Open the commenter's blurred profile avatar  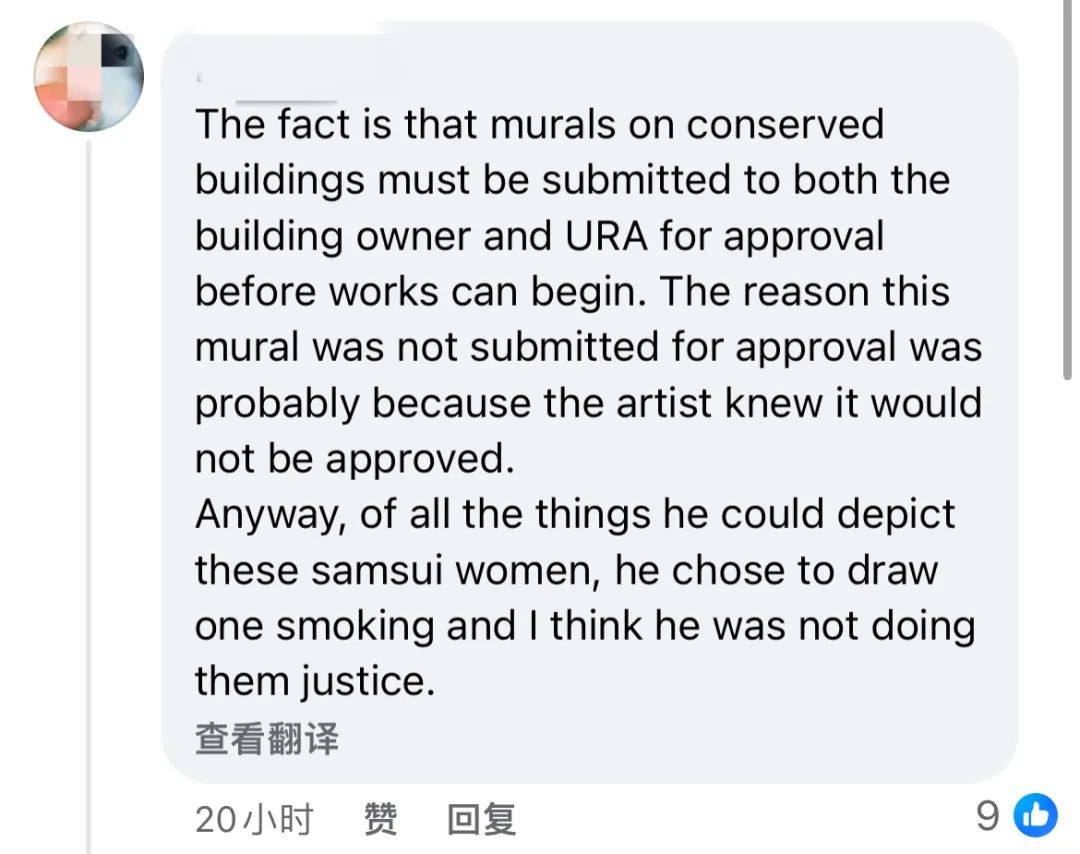[x=89, y=76]
